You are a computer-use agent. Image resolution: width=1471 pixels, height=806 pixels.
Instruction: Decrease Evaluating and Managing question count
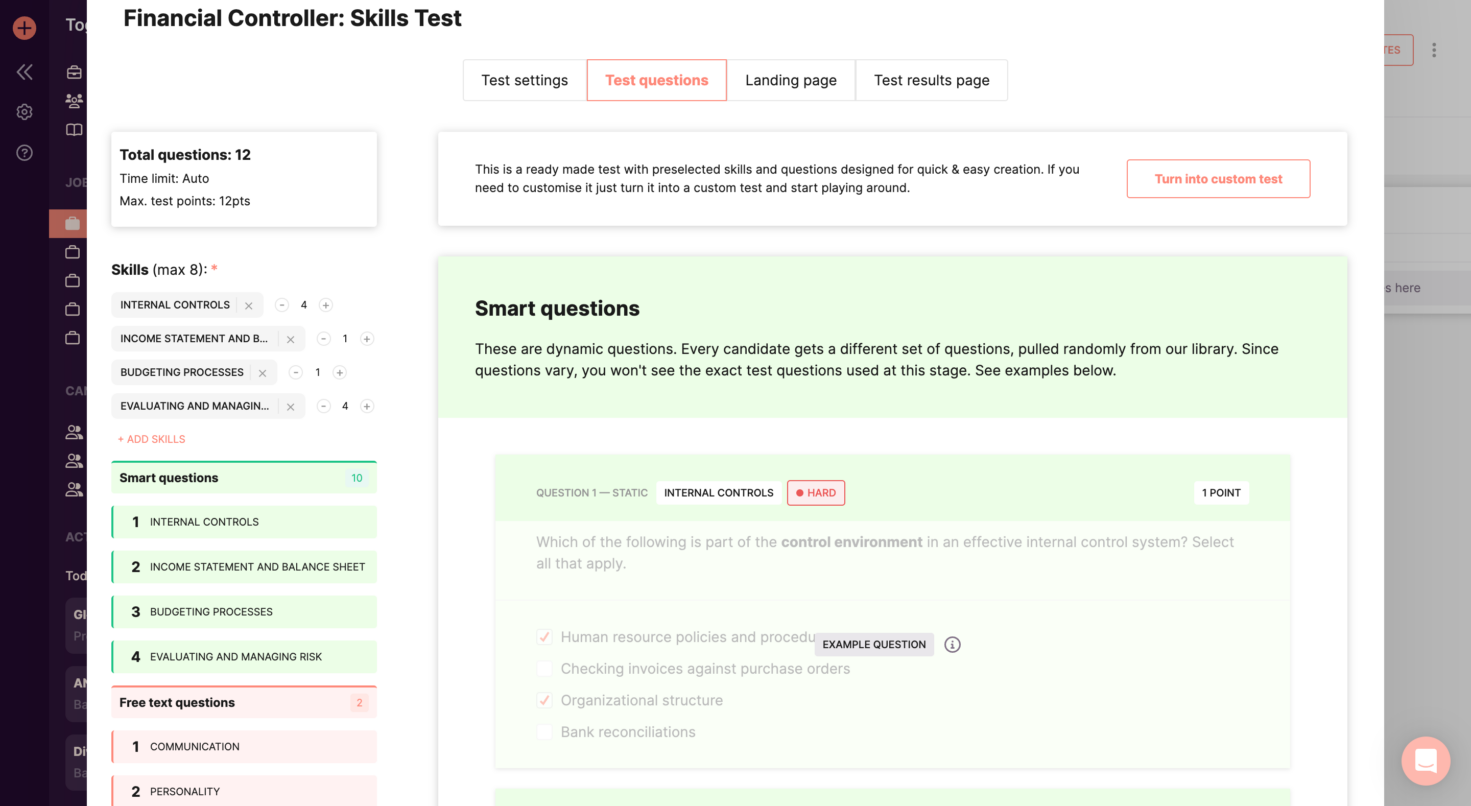(x=323, y=406)
